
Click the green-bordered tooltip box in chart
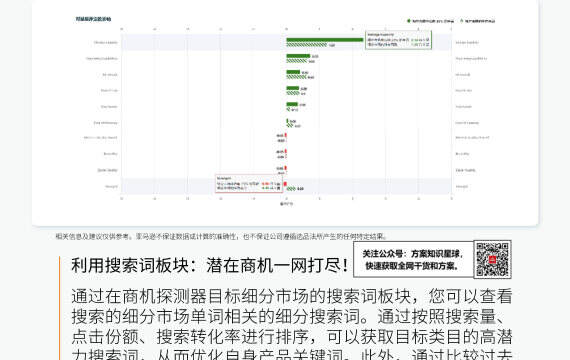click(398, 40)
